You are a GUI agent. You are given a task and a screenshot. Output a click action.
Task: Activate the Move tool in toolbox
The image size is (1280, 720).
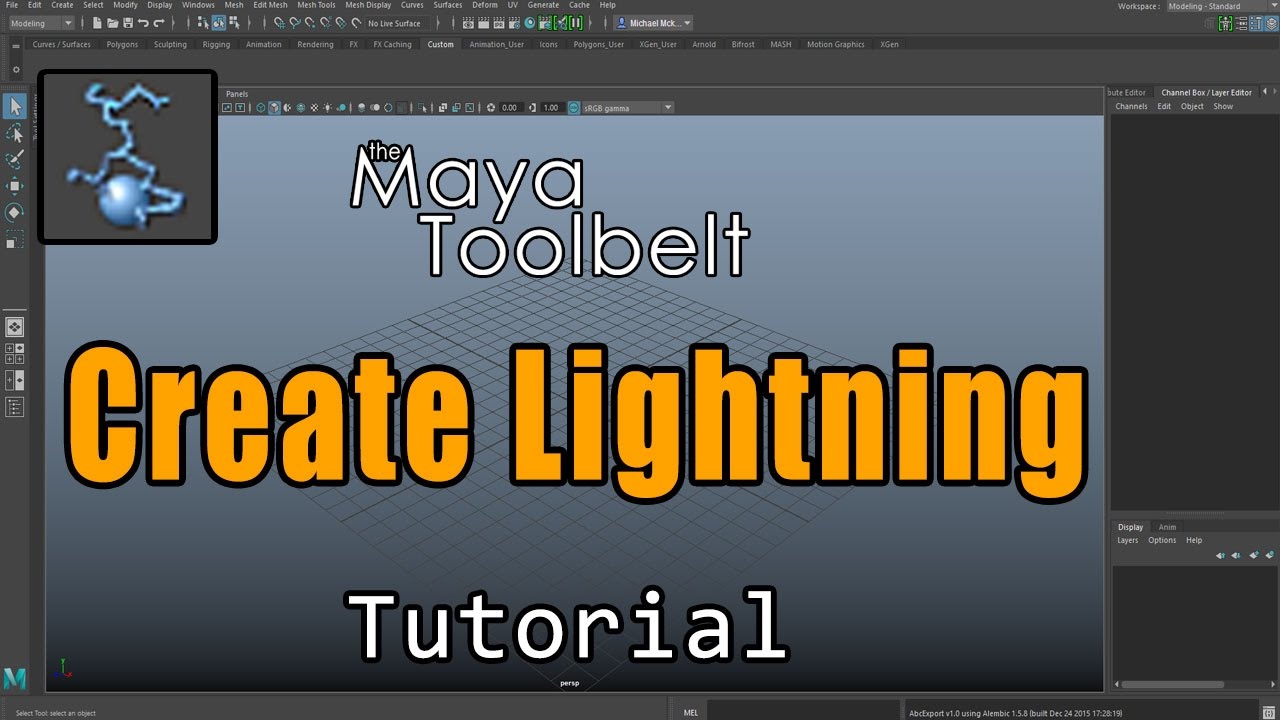coord(15,186)
